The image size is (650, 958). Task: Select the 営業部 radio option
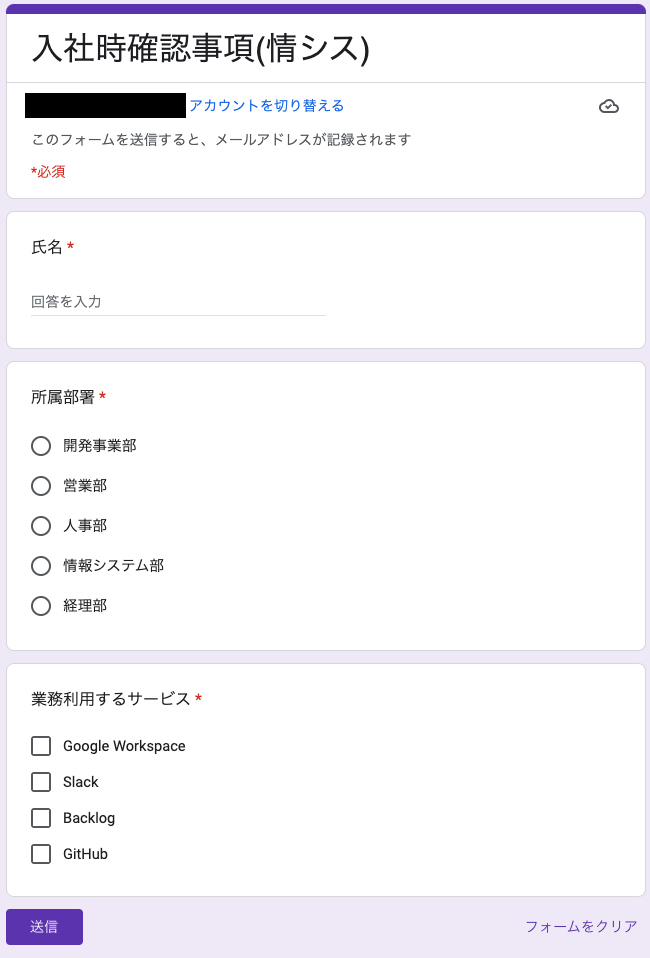pos(41,486)
